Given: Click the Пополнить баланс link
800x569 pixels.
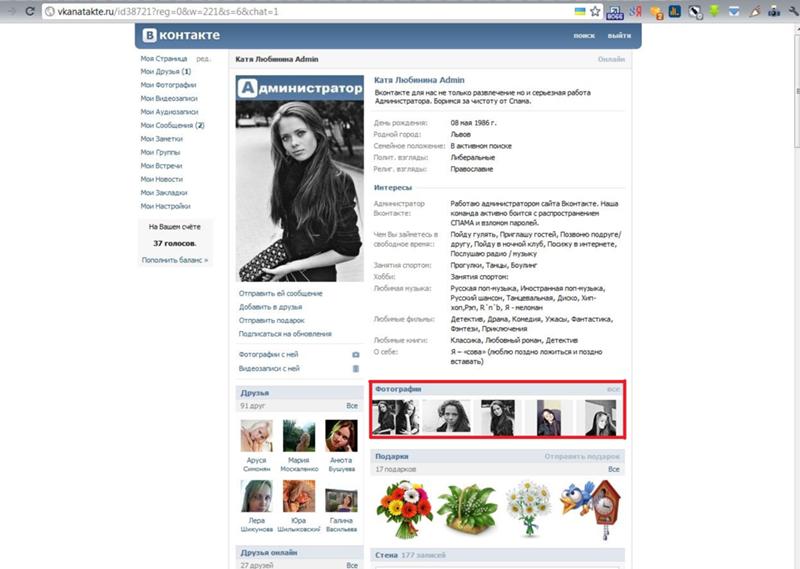Looking at the screenshot, I should pos(175,260).
